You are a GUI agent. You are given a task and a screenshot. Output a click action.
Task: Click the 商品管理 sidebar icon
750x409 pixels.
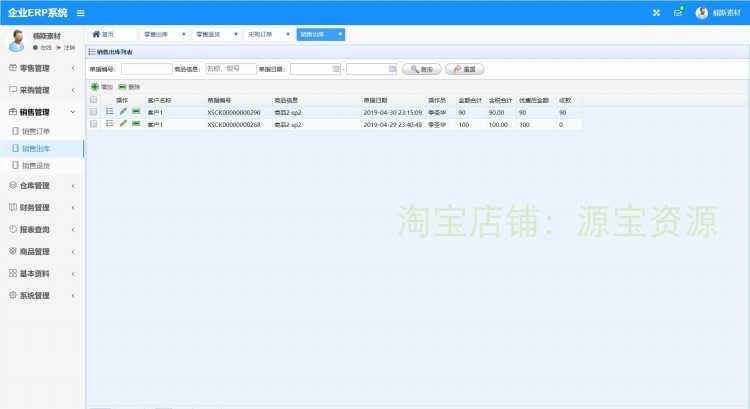(x=13, y=251)
